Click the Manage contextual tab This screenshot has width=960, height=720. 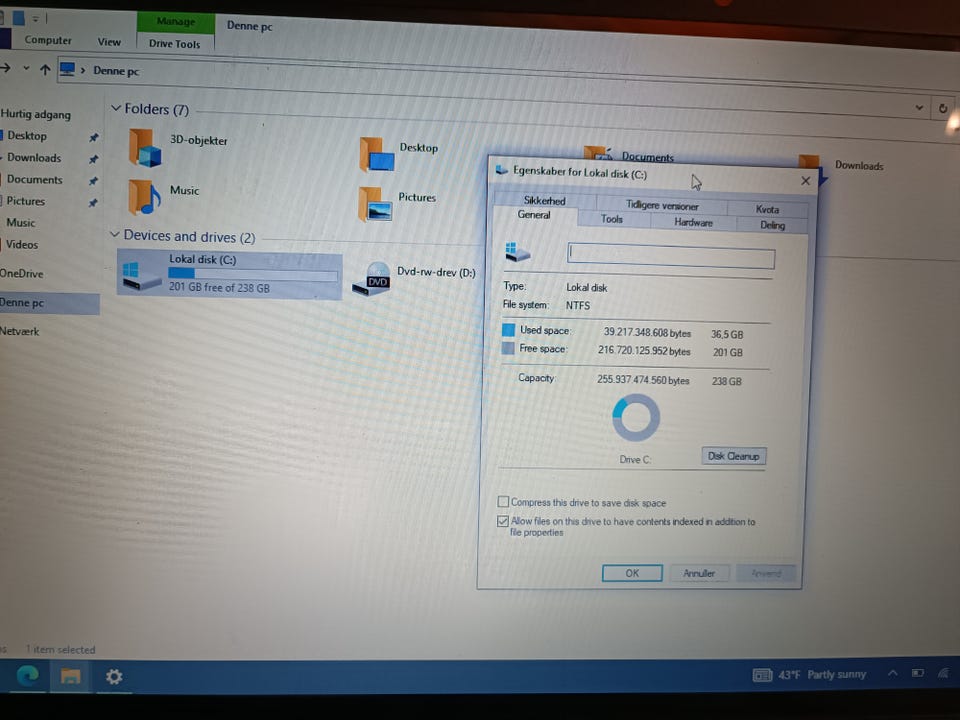[x=176, y=22]
